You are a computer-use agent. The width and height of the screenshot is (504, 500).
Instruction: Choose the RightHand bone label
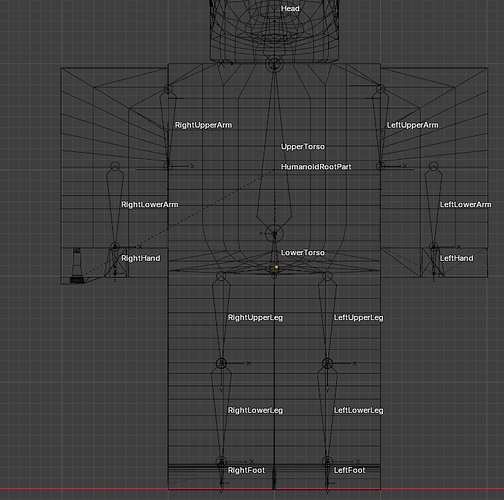[141, 258]
